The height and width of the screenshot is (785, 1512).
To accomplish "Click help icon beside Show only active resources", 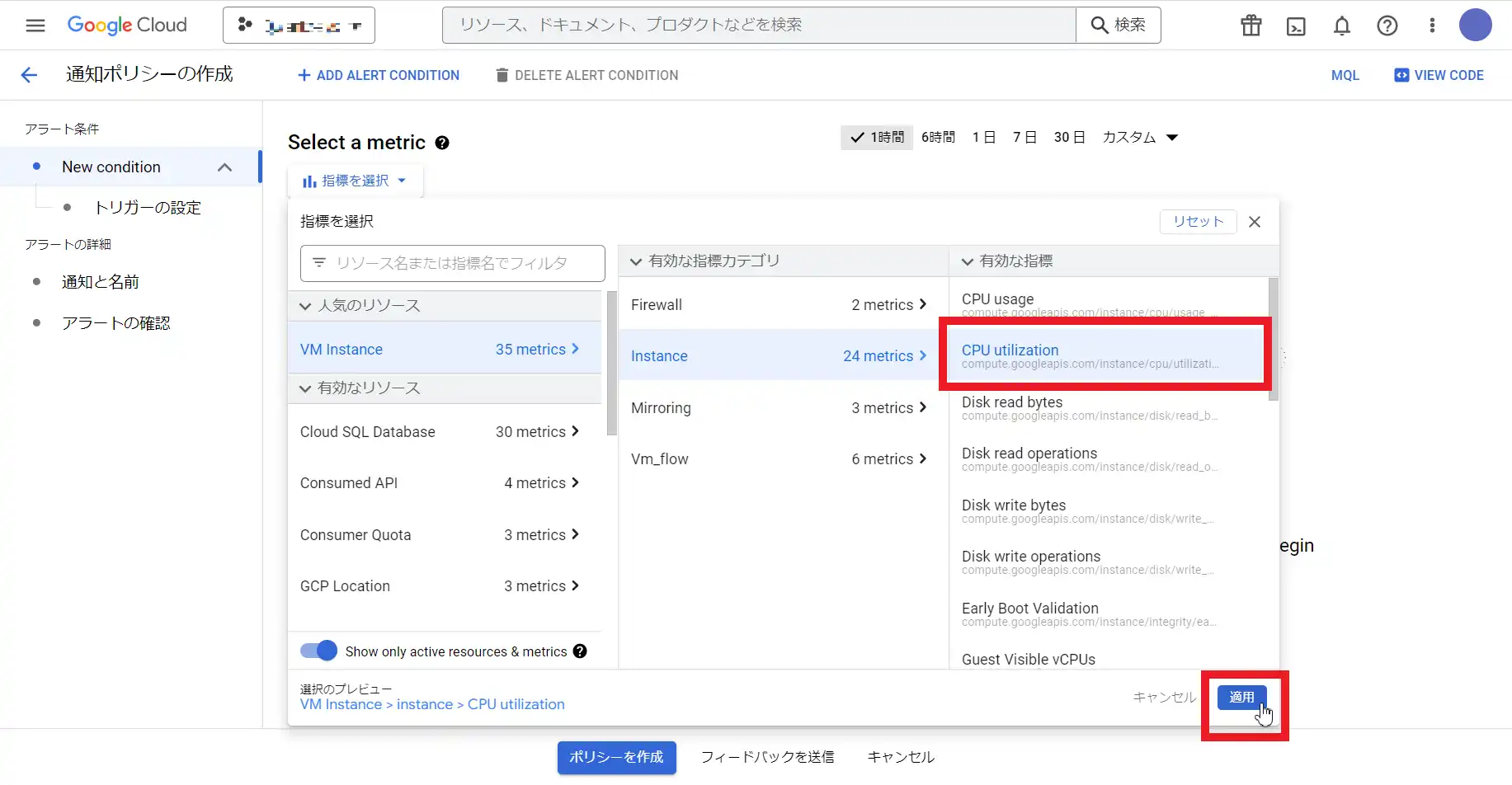I will pos(580,651).
